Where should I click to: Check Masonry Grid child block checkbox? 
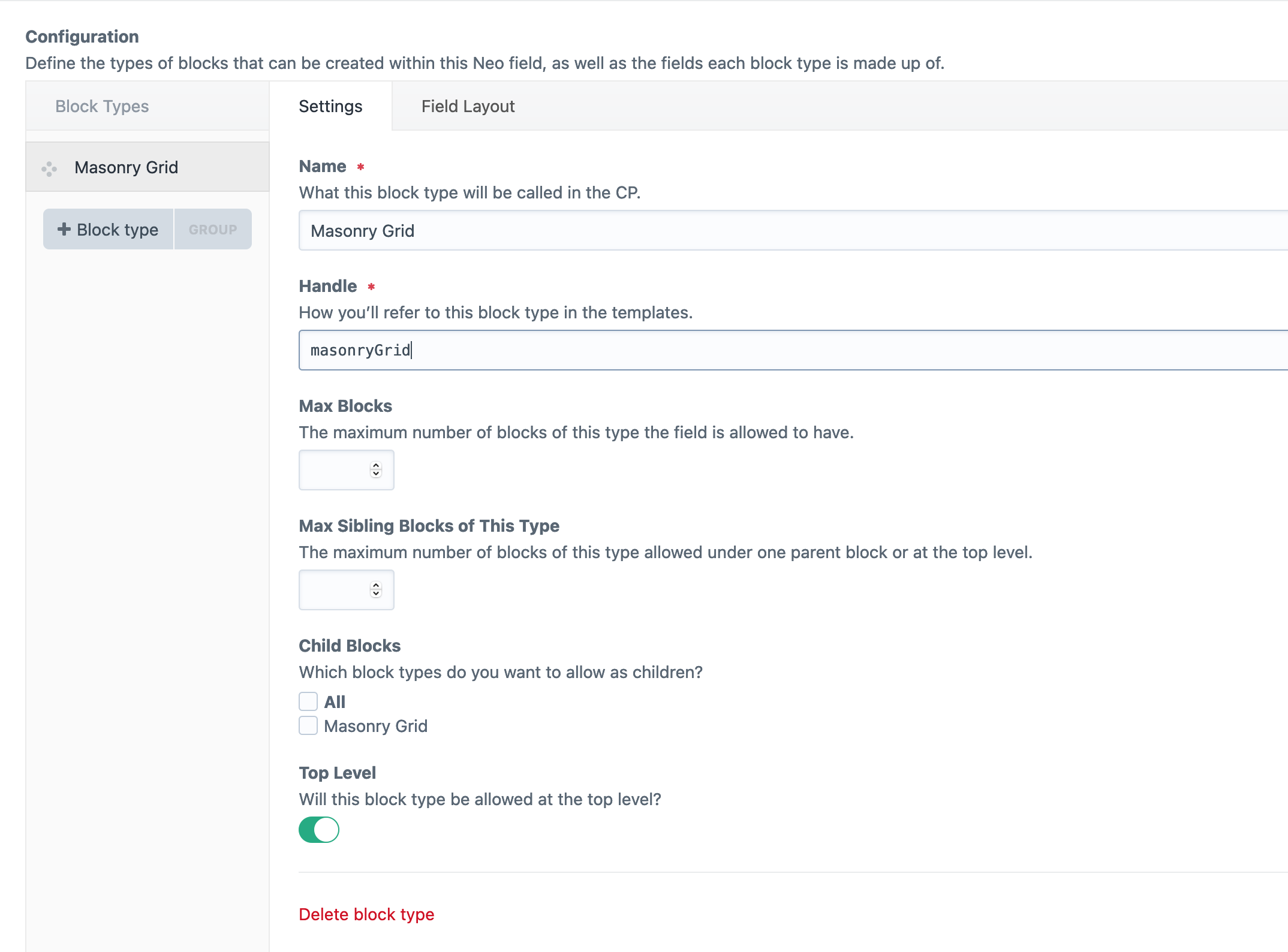308,726
